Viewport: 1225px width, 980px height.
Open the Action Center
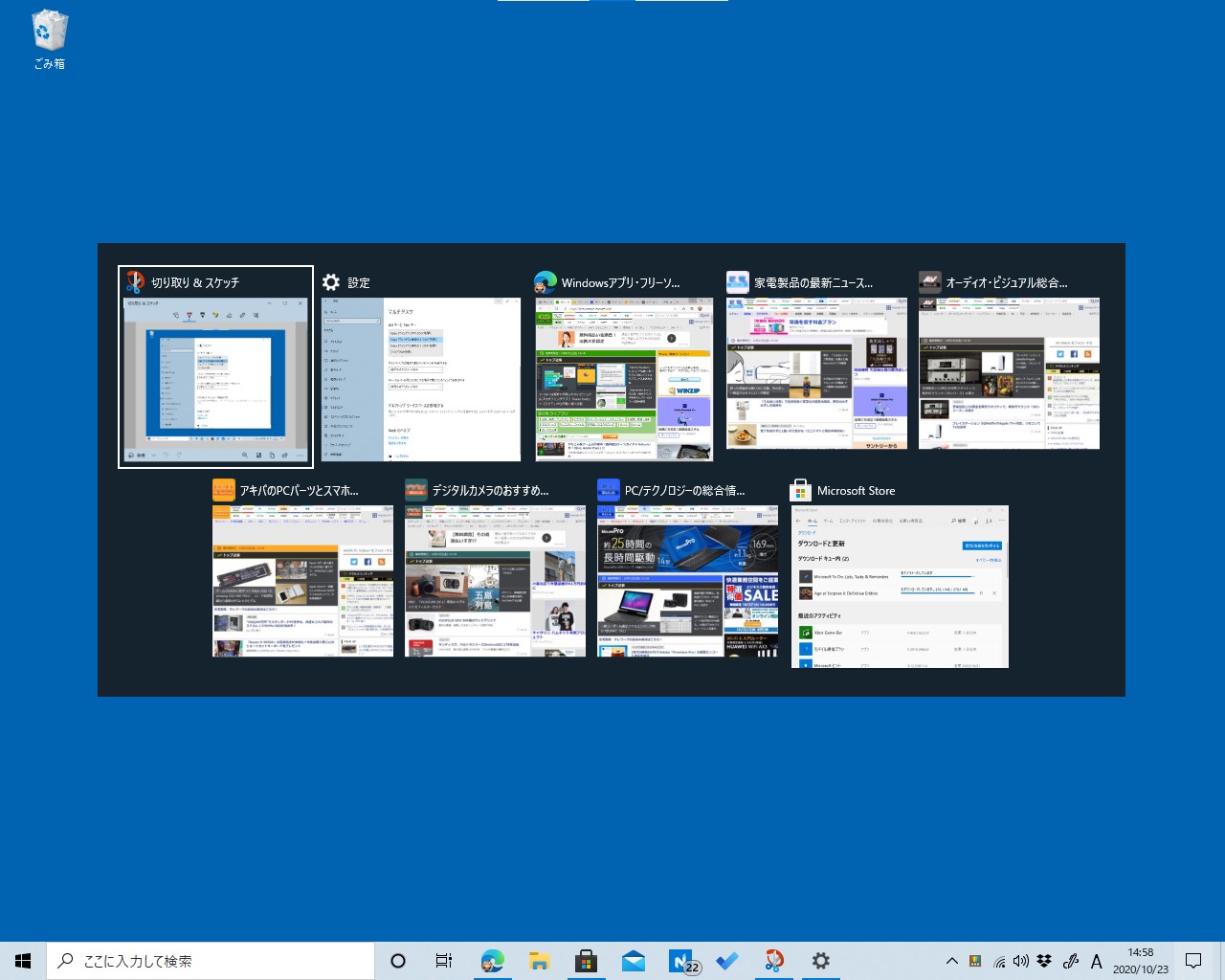[1192, 960]
